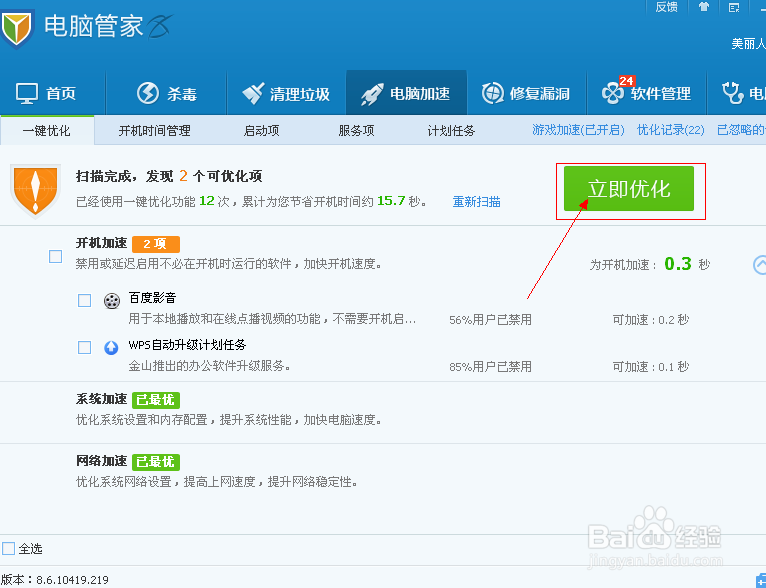Click the 系统加速 section title
The height and width of the screenshot is (588, 766).
(101, 399)
